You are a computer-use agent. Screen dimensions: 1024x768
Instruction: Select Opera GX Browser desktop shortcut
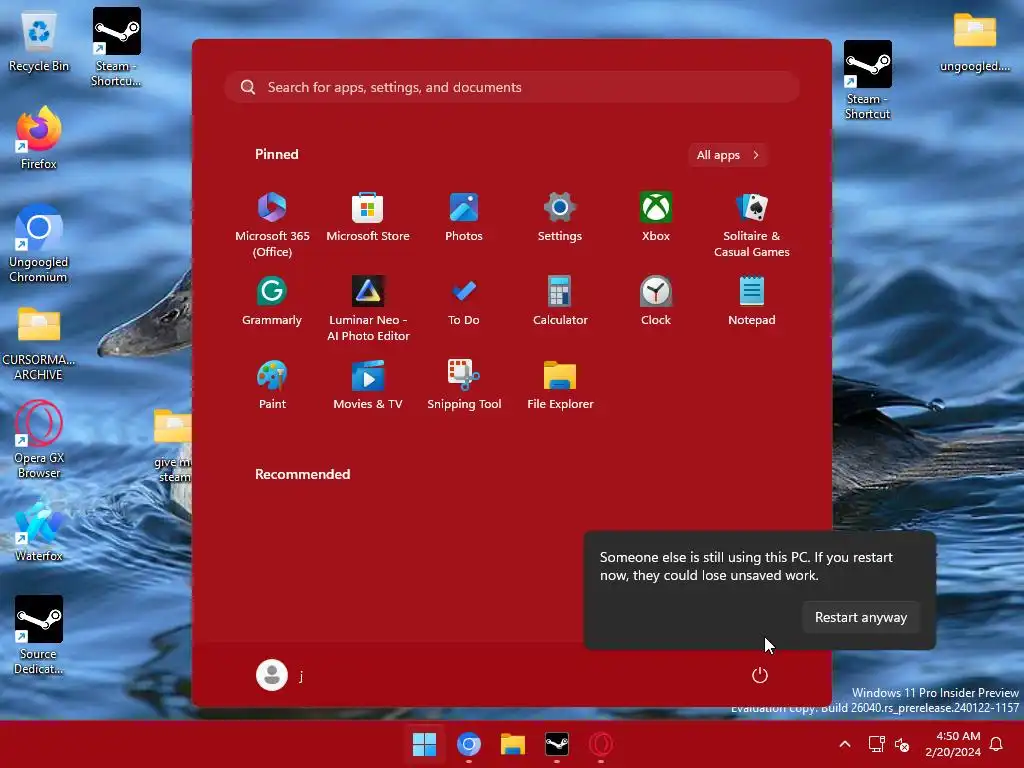click(39, 440)
